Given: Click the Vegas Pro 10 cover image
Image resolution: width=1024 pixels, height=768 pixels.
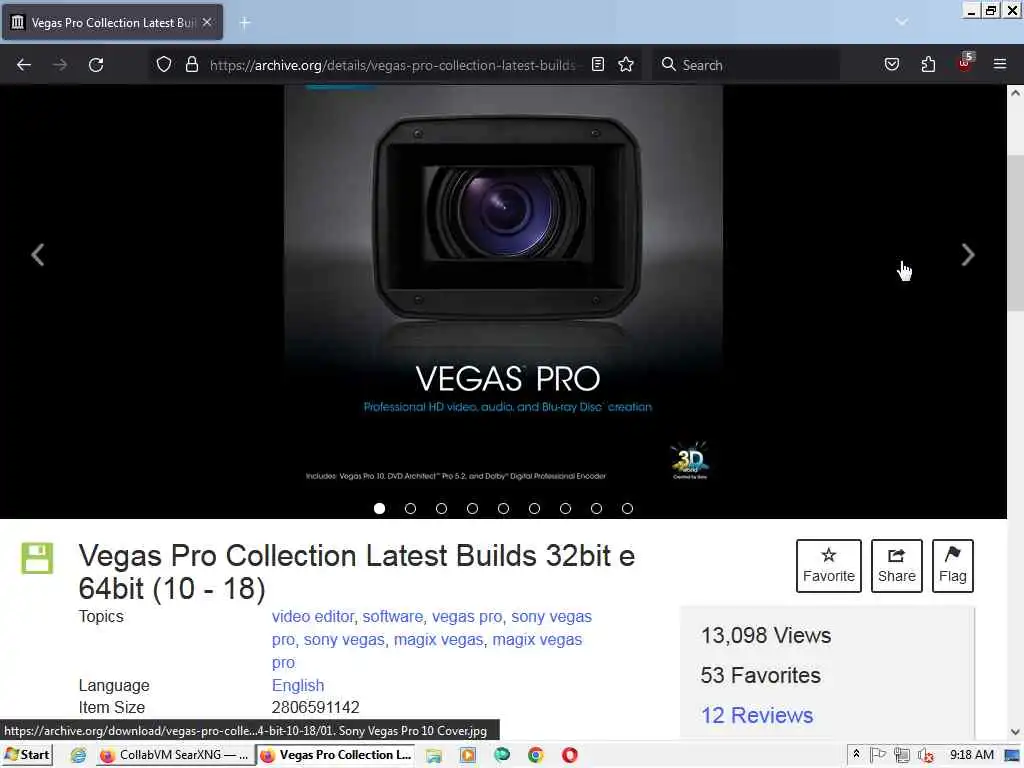Looking at the screenshot, I should coord(504,291).
